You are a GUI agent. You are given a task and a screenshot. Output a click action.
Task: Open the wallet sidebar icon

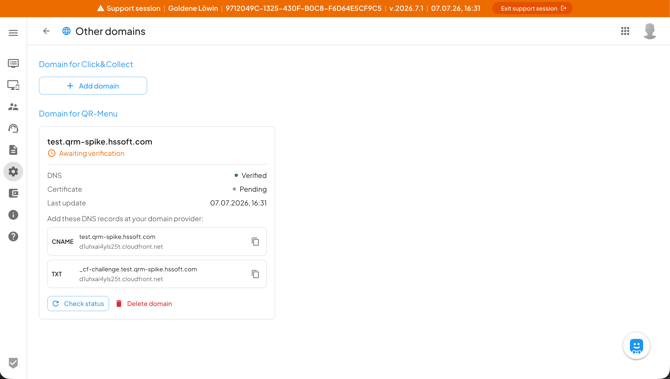click(13, 193)
